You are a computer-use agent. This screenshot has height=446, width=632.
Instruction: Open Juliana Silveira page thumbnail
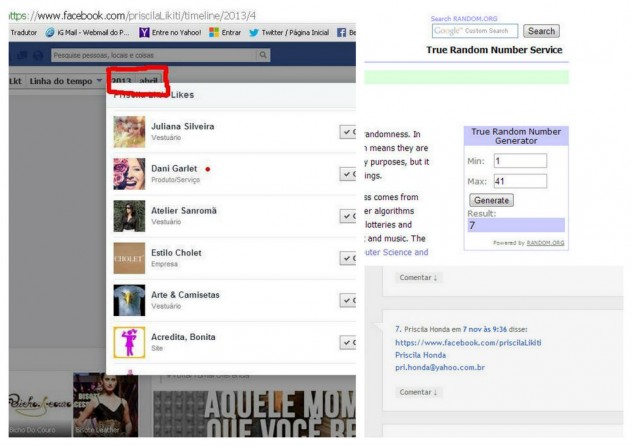tap(129, 132)
